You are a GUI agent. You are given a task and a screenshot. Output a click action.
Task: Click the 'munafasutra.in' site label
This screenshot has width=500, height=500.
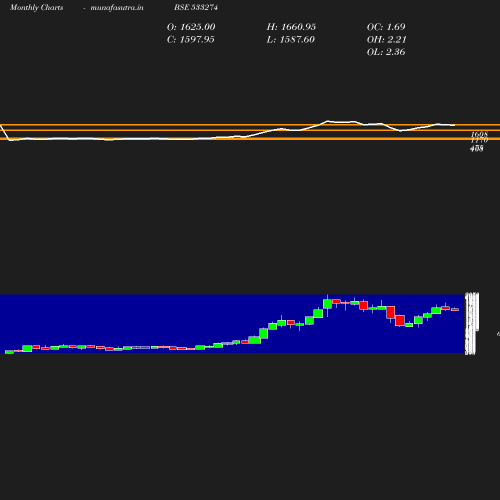(x=117, y=8)
